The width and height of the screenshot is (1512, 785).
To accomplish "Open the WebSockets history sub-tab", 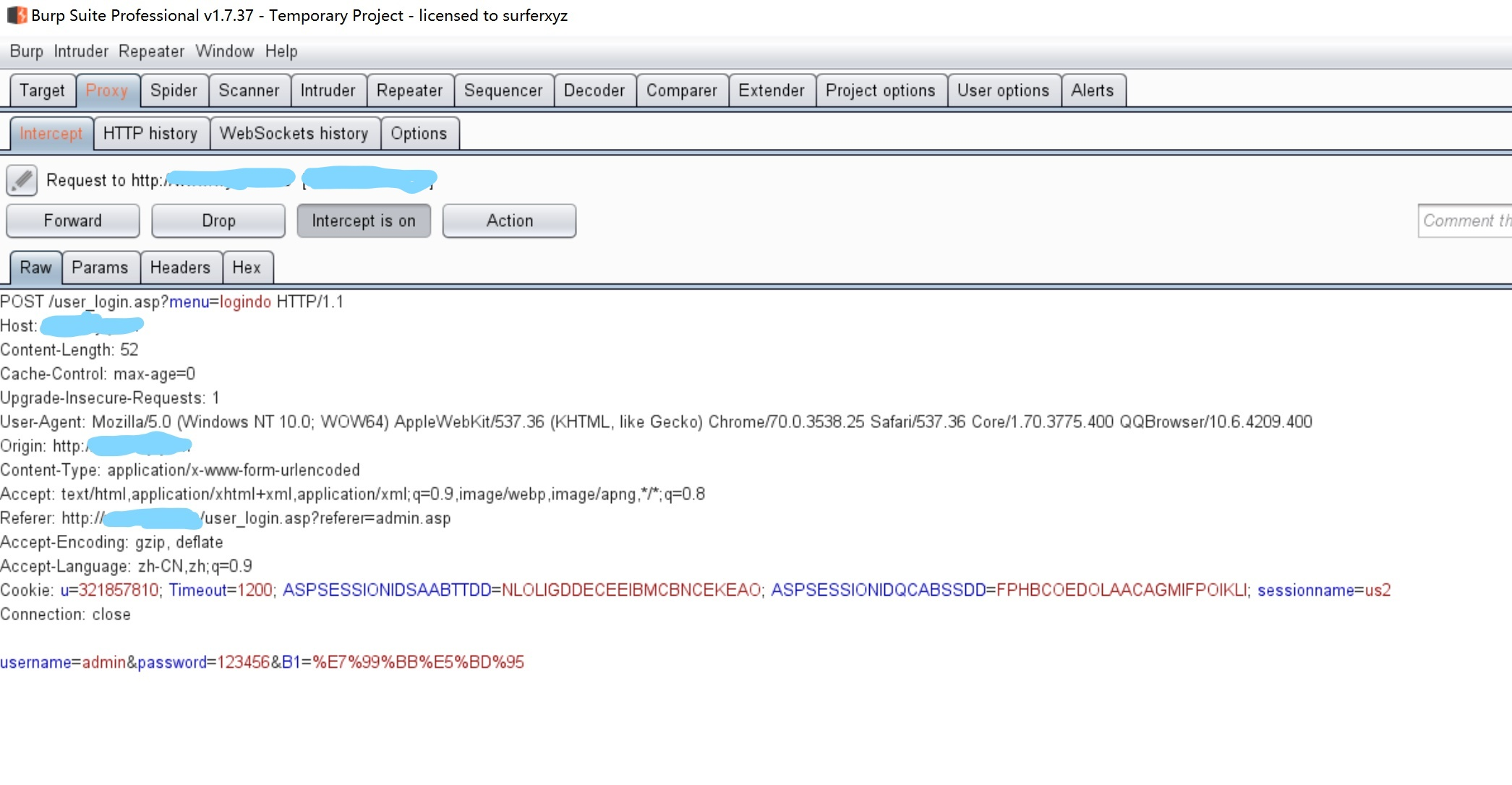I will click(294, 134).
